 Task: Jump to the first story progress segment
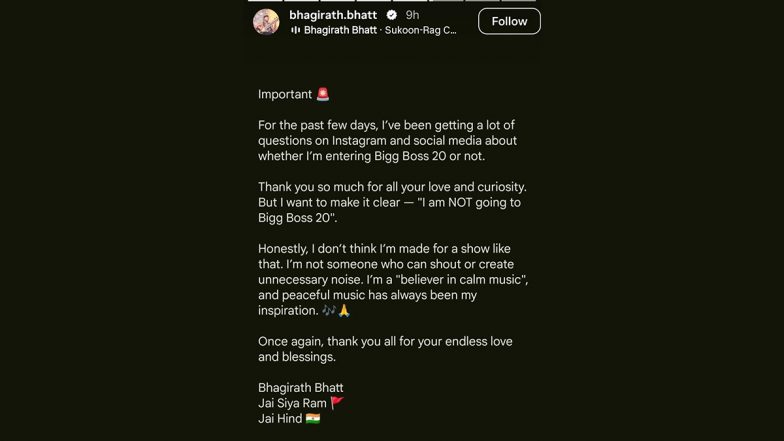(x=265, y=1)
